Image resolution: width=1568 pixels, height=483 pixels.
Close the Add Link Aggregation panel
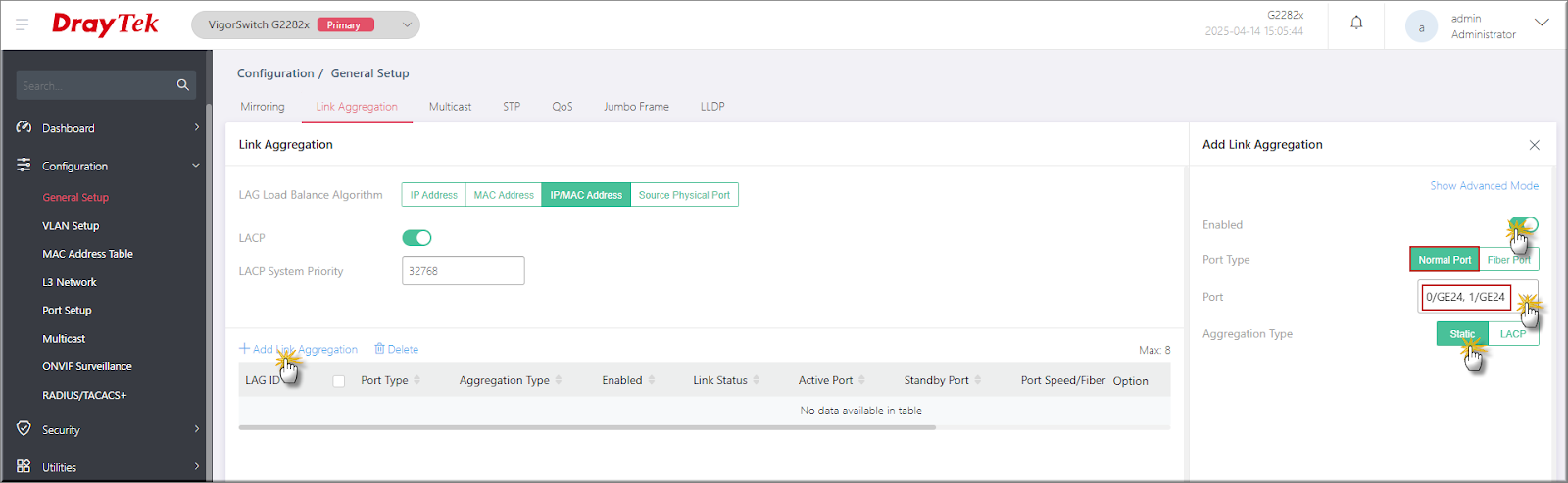tap(1535, 145)
